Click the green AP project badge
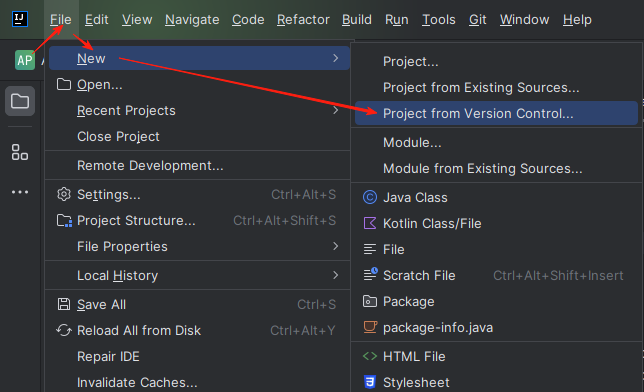 (x=25, y=60)
